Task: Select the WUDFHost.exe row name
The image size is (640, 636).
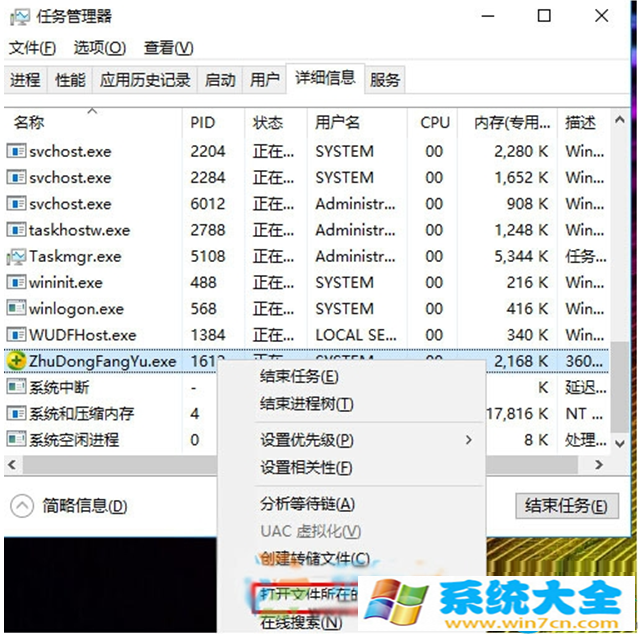Action: [83, 335]
